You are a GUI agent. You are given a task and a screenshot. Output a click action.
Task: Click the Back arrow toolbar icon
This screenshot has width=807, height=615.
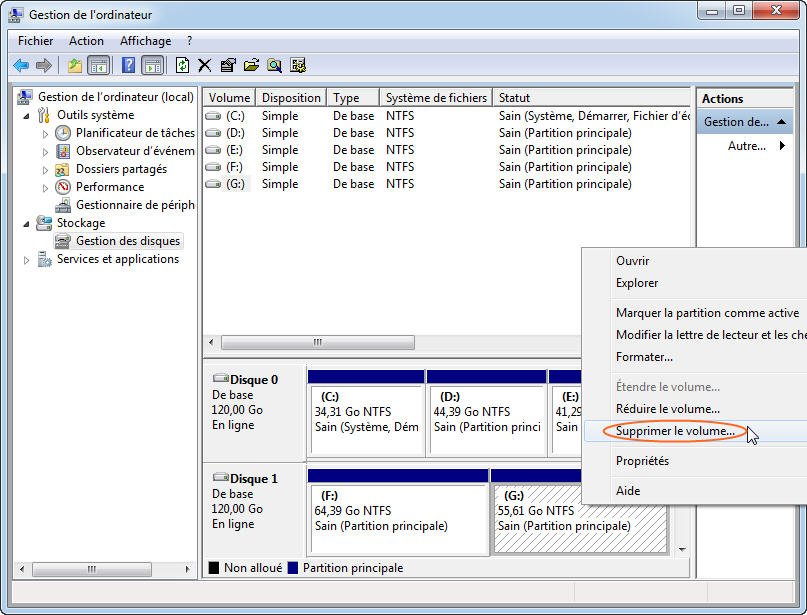(21, 65)
